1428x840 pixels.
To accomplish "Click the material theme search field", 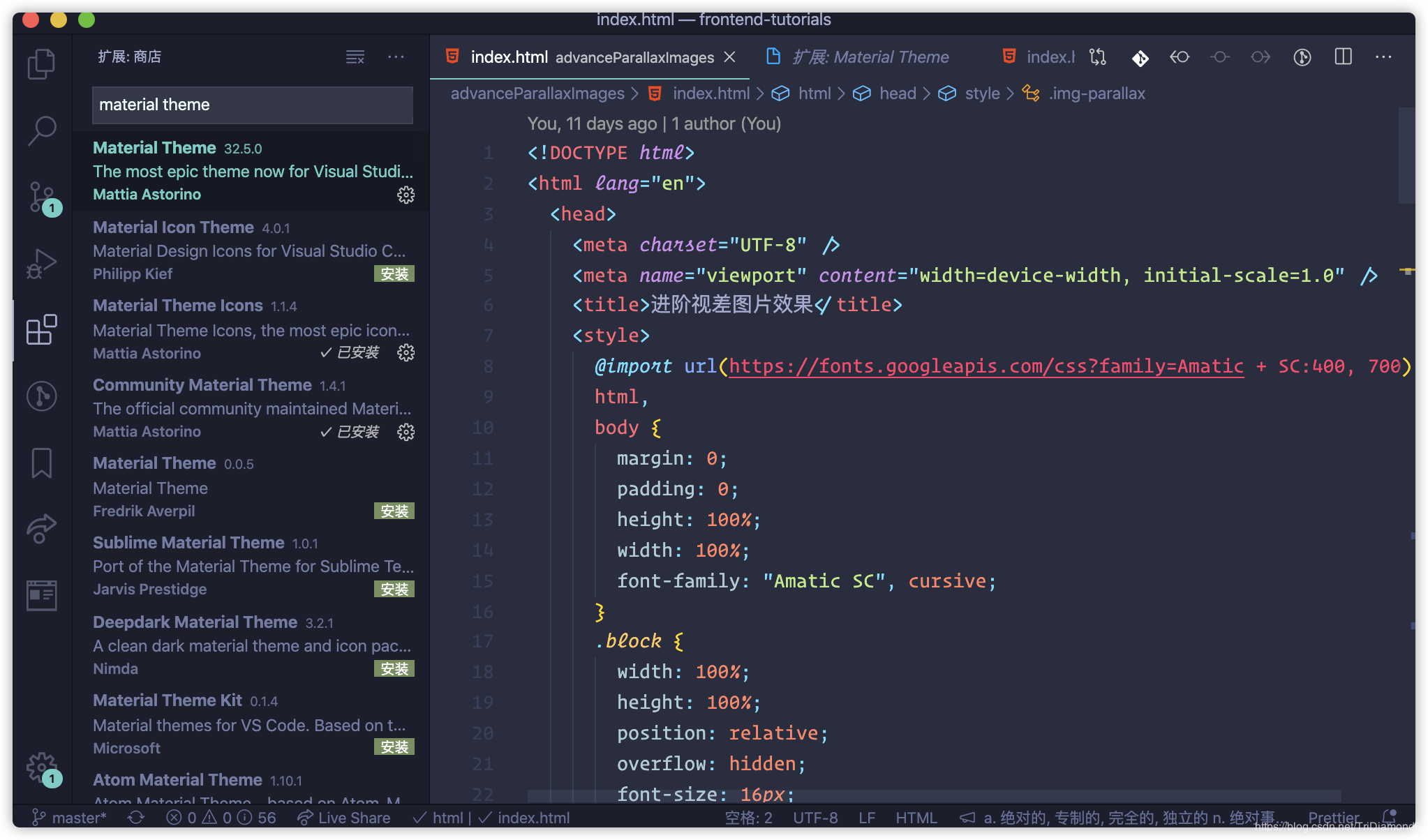I will pyautogui.click(x=253, y=105).
